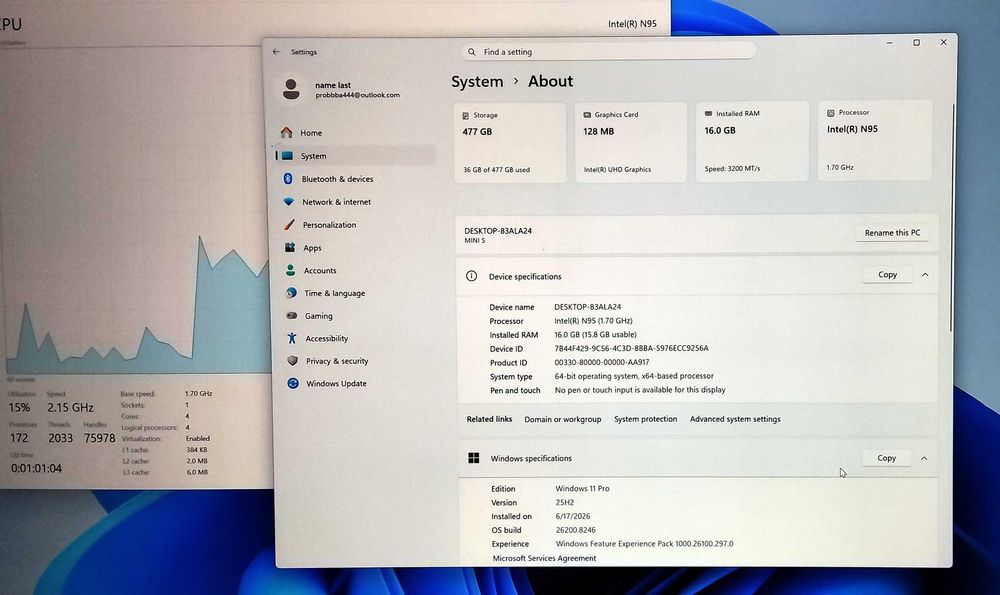The width and height of the screenshot is (1000, 595).
Task: Open Domain or workgroup link
Action: click(562, 419)
